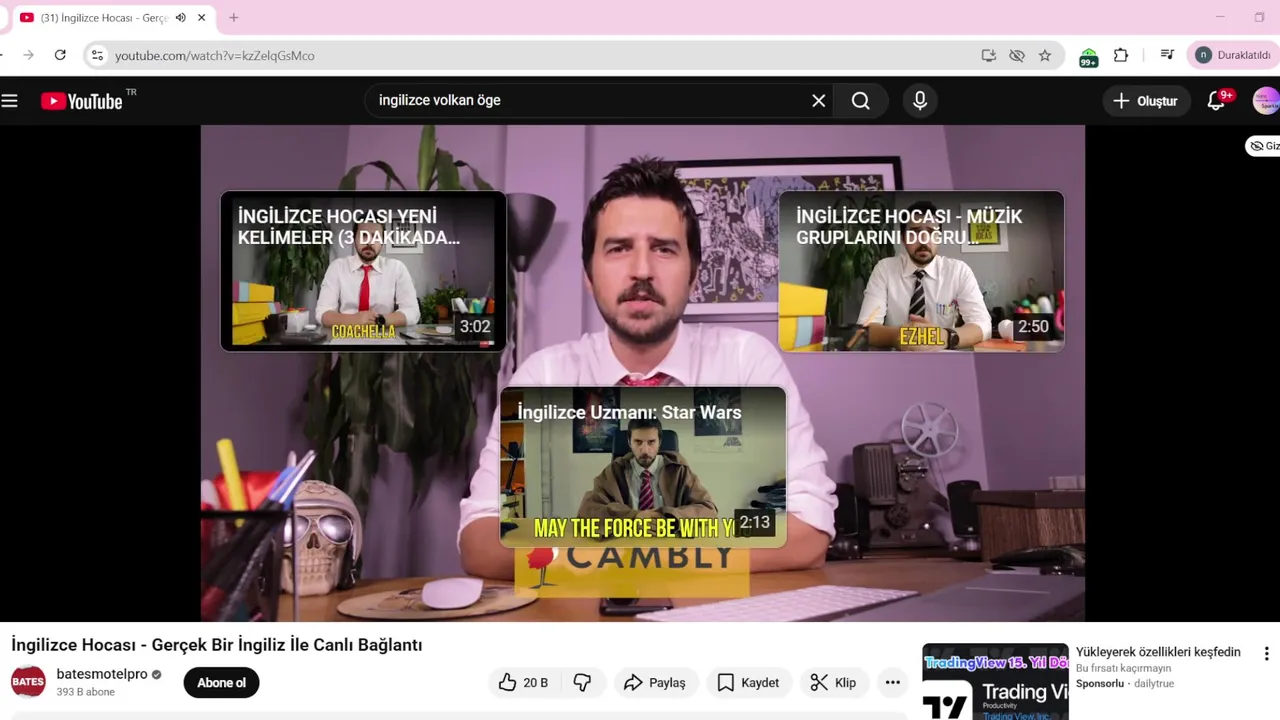This screenshot has width=1280, height=720.
Task: Share the video via Paylaş
Action: point(655,682)
